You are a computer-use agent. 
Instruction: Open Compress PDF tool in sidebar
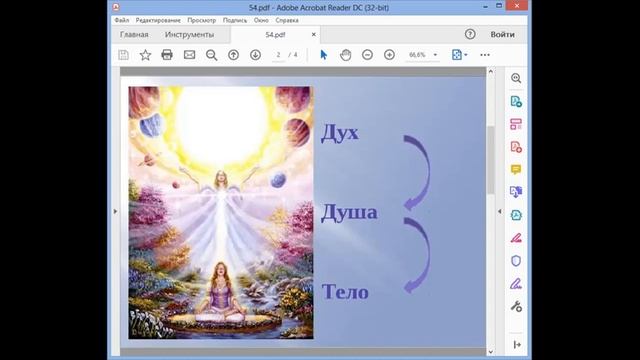click(516, 215)
